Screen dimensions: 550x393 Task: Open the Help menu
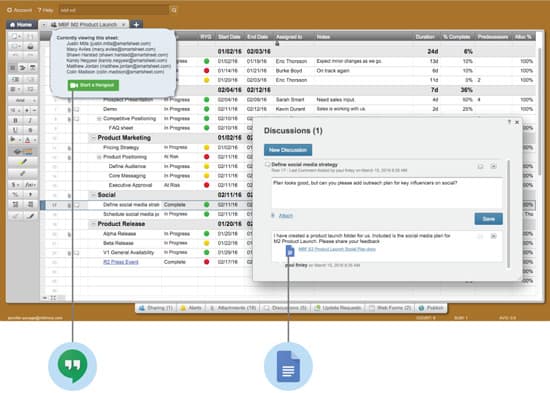46,10
